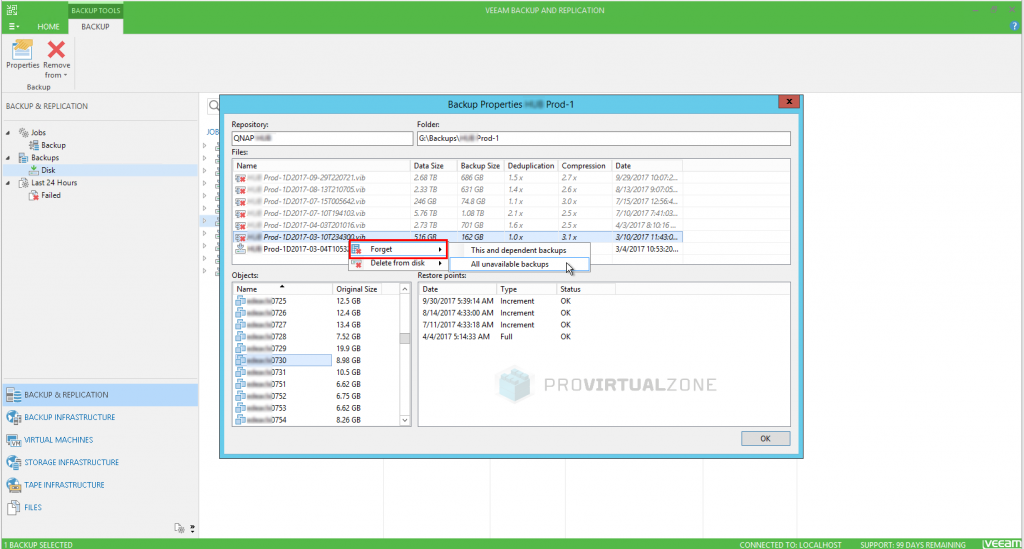Choose Forget in the context menu
1024x549 pixels.
[x=398, y=249]
